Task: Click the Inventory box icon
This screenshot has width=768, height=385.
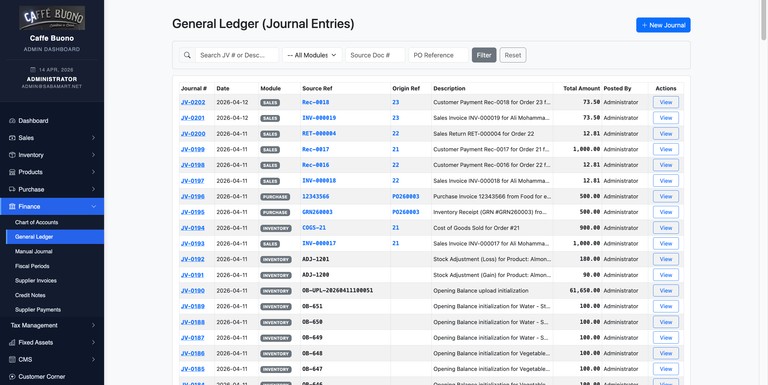Action: click(12, 155)
